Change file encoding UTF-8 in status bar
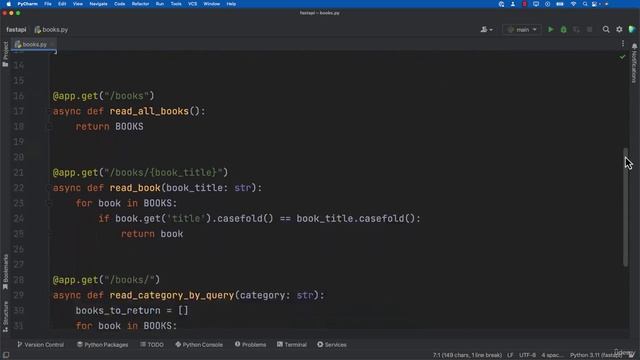This screenshot has height=360, width=640. click(x=527, y=355)
